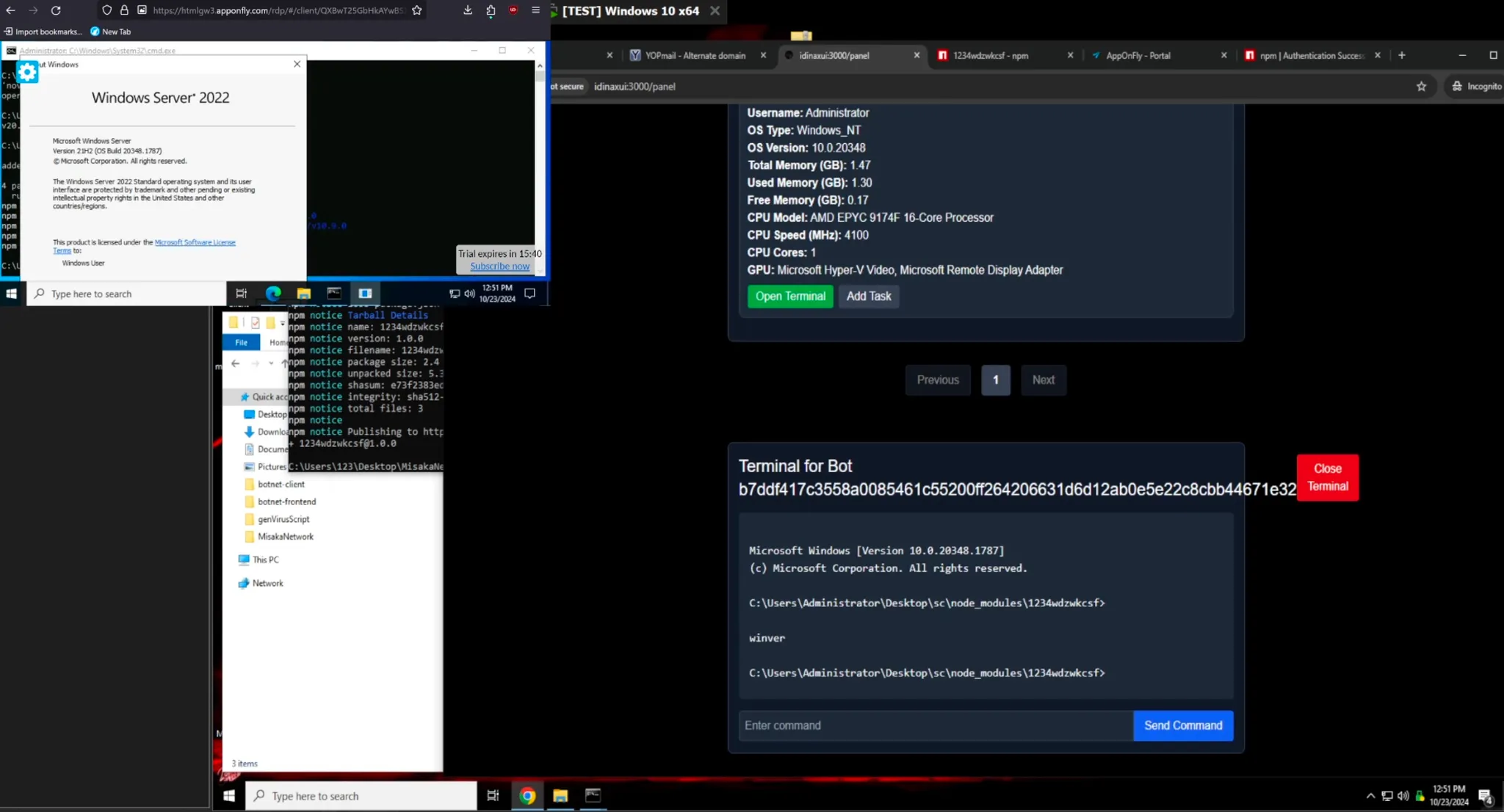Open the File tab in Explorer ribbon
Image resolution: width=1504 pixels, height=812 pixels.
pyautogui.click(x=241, y=343)
